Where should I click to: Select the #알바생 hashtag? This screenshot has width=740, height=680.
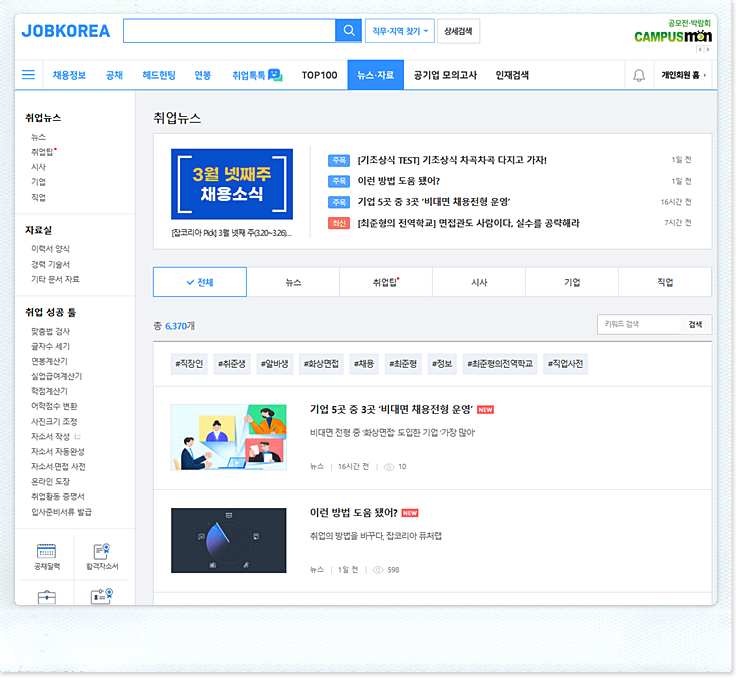[x=275, y=364]
